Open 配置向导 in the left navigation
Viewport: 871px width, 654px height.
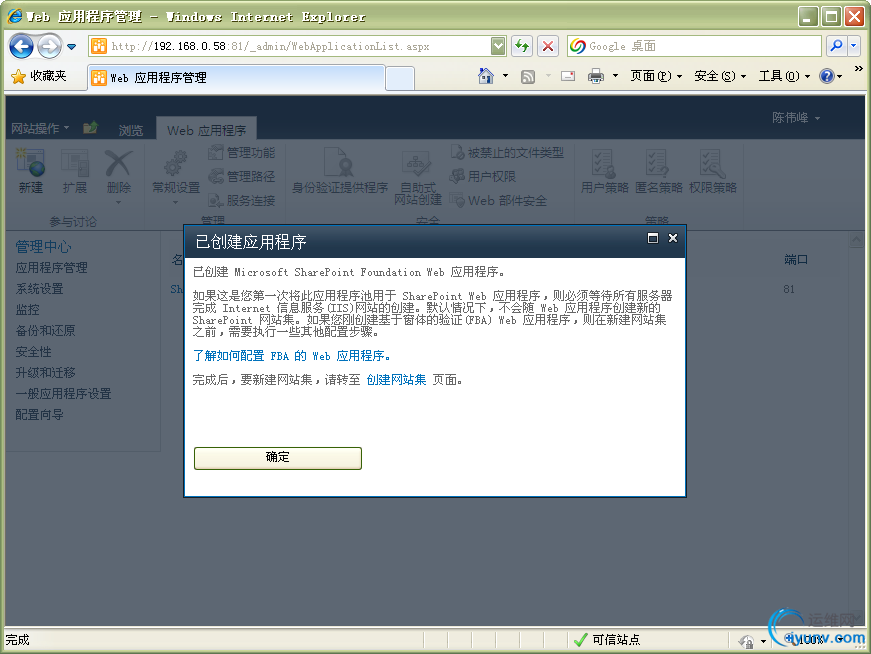point(39,415)
